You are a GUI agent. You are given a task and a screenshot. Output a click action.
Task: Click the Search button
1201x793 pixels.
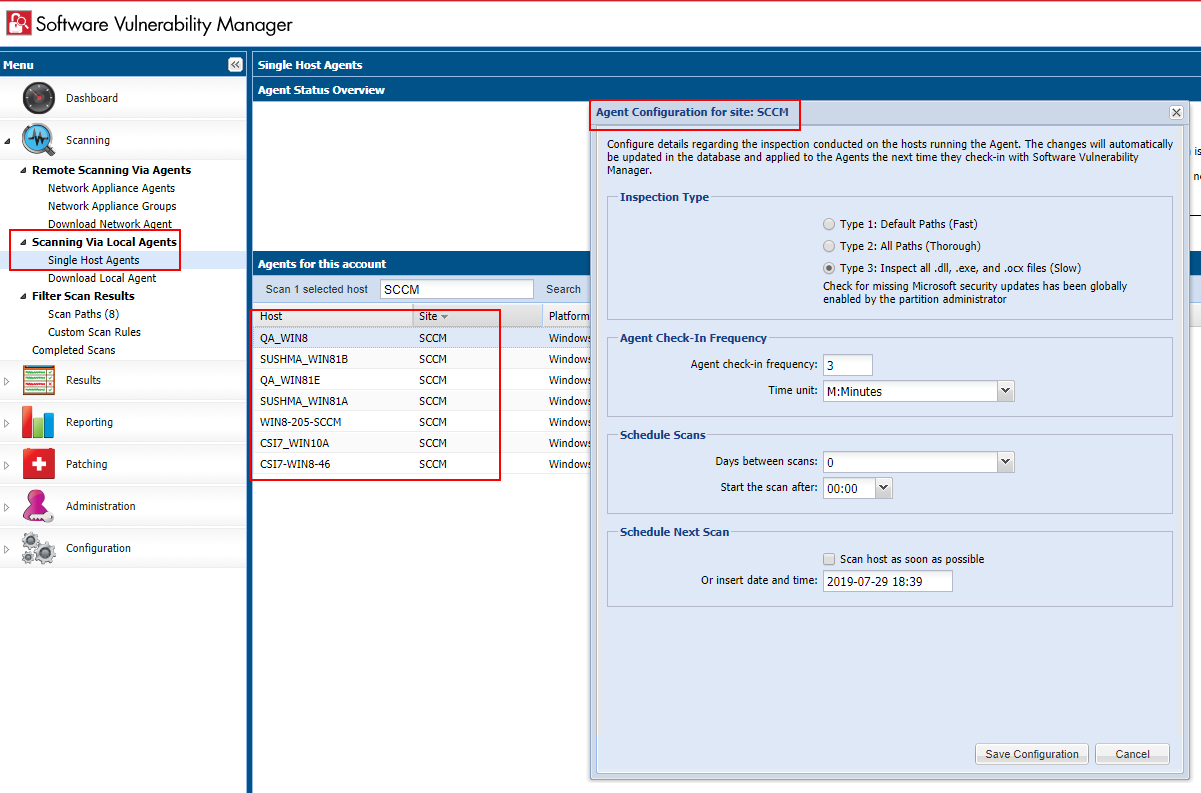pos(563,289)
